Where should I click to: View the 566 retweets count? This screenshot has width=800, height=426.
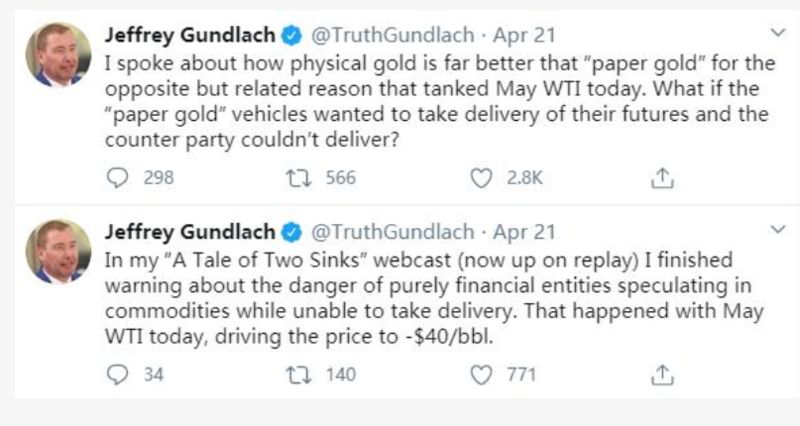(x=341, y=178)
